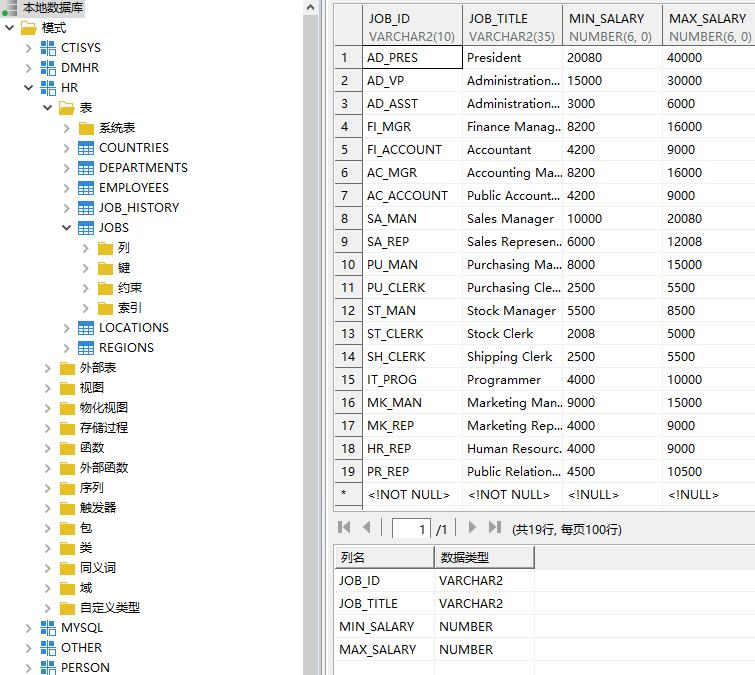Go to previous page of results
Viewport: 755px width, 675px height.
(367, 528)
